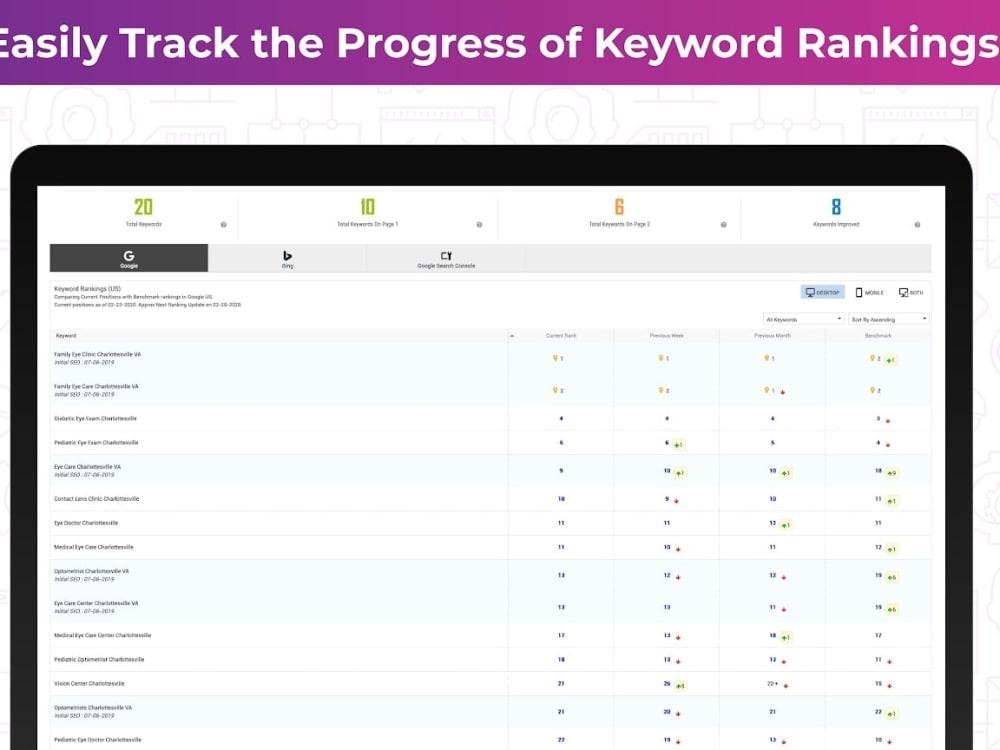The image size is (1000, 750).
Task: Click red down arrow in Contact Lens Clinic previous week
Action: [x=676, y=501]
